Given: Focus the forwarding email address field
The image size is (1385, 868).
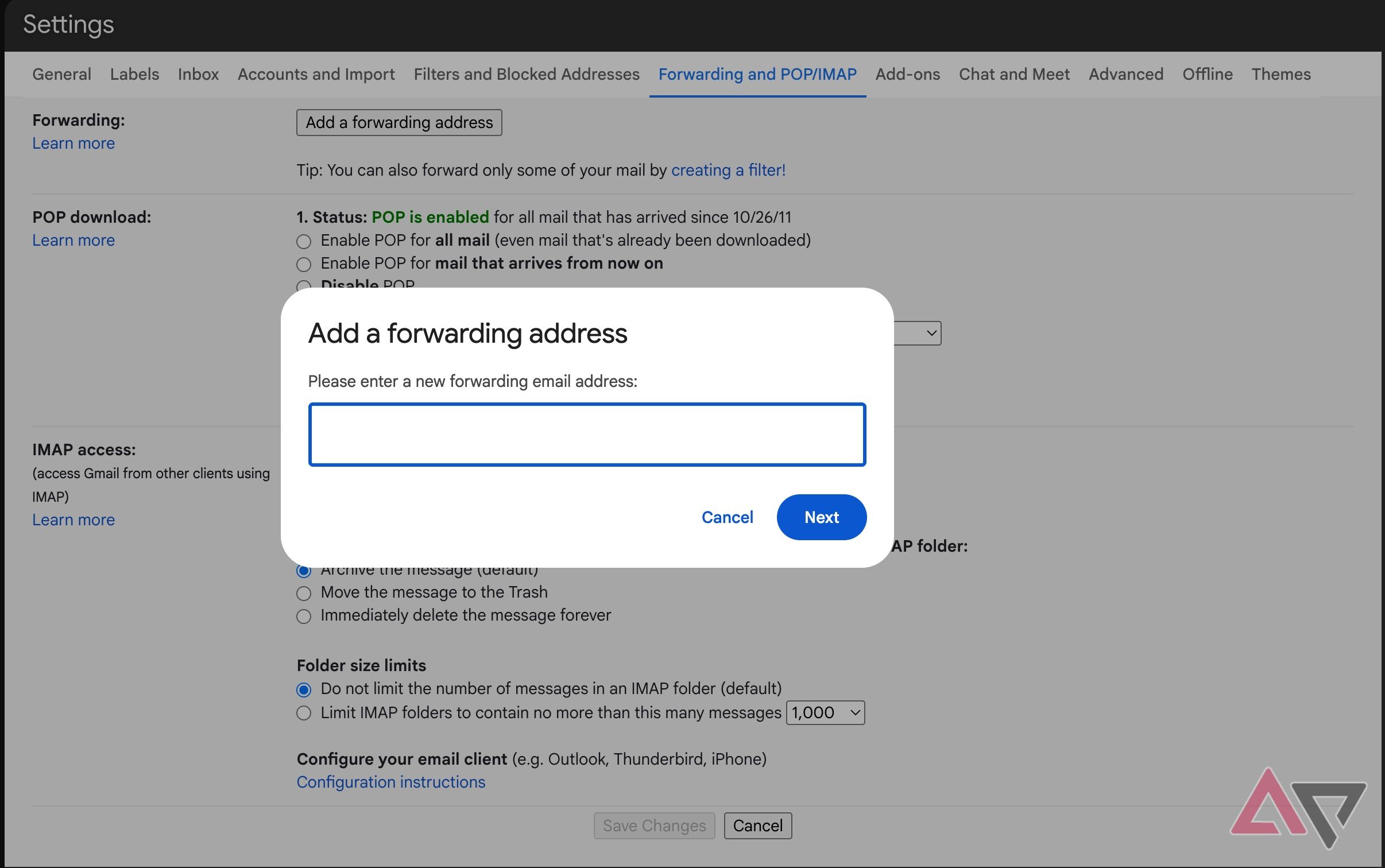Looking at the screenshot, I should 587,435.
